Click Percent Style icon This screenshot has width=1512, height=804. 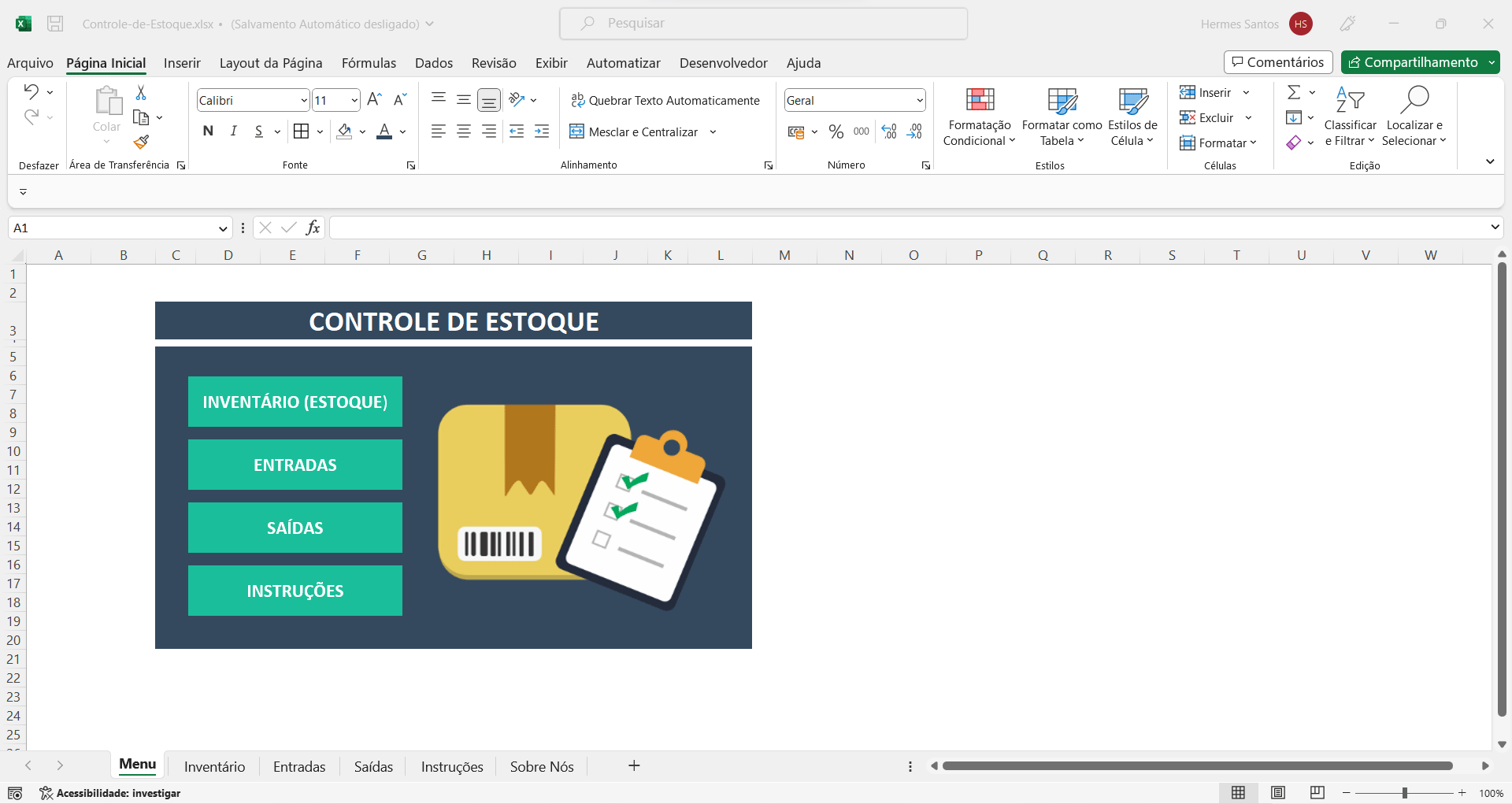pyautogui.click(x=836, y=132)
